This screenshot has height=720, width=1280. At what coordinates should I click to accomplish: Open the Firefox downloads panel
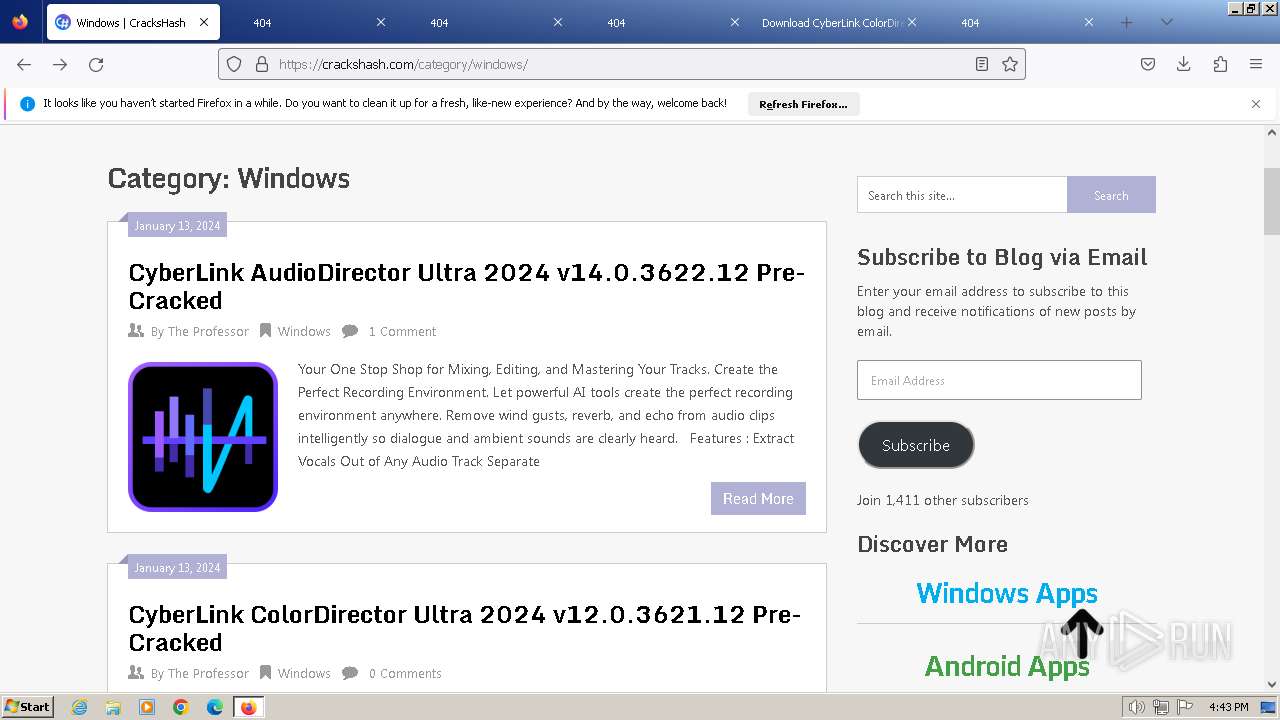(1184, 64)
